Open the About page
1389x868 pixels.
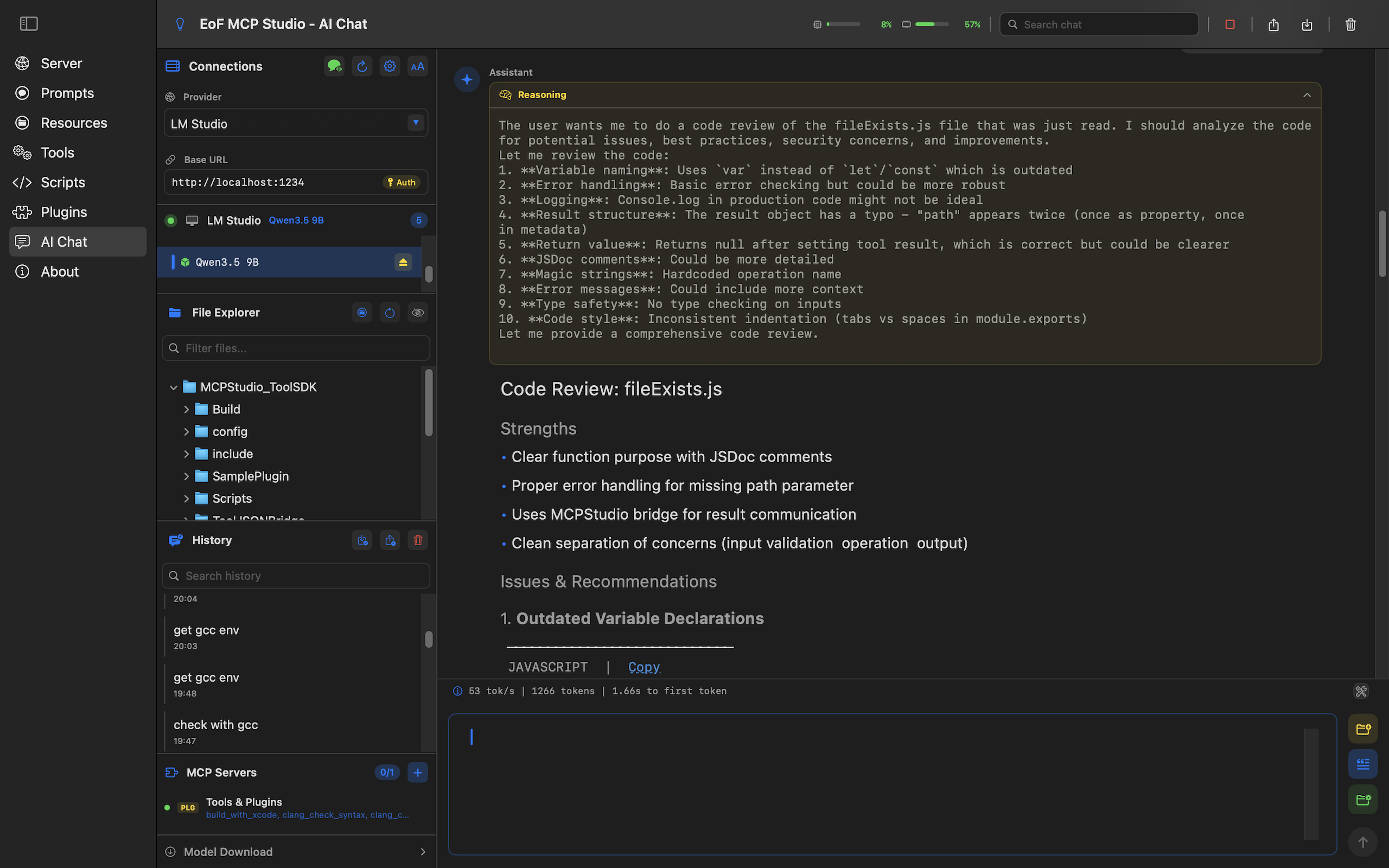click(x=78, y=272)
